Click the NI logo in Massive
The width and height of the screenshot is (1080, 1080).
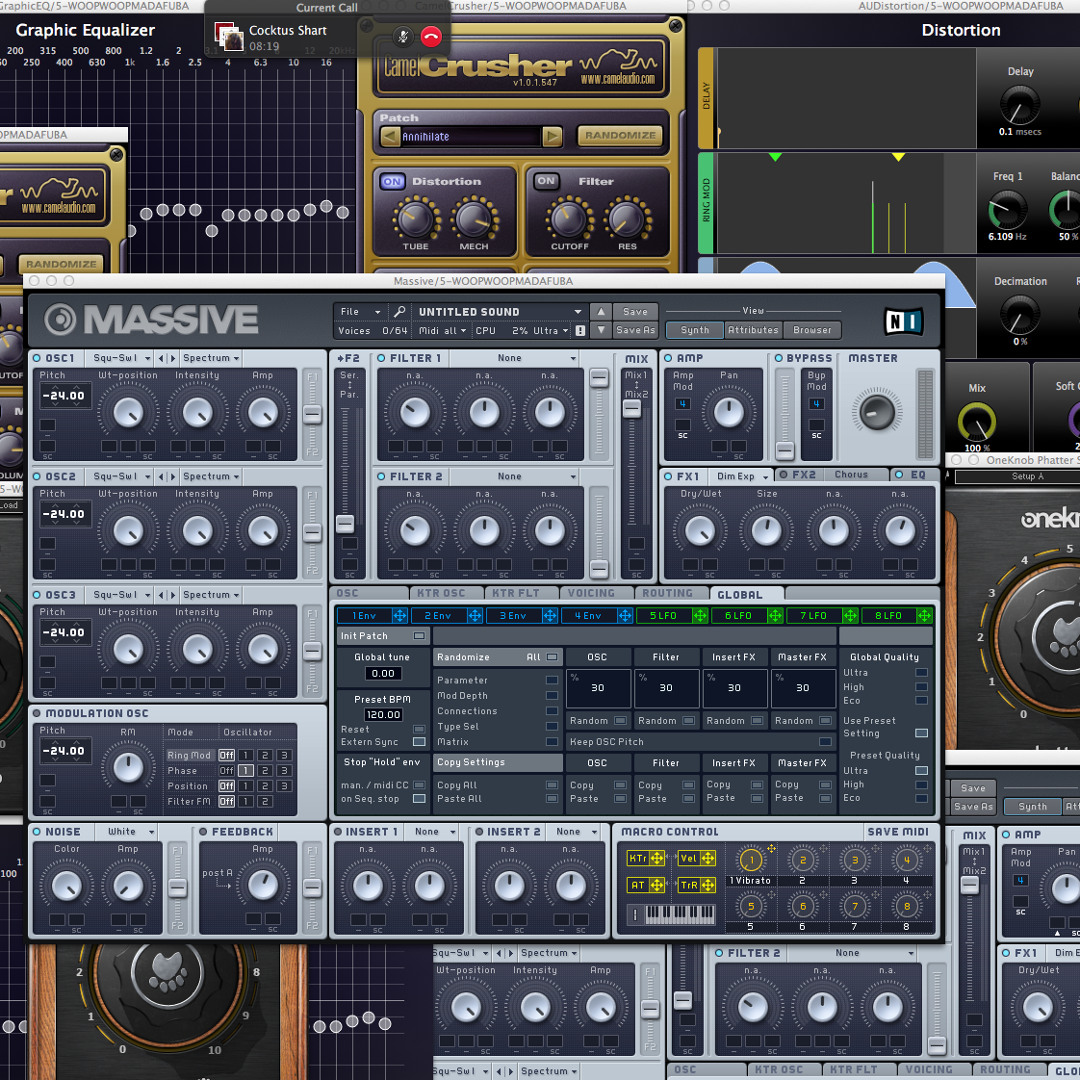click(903, 321)
